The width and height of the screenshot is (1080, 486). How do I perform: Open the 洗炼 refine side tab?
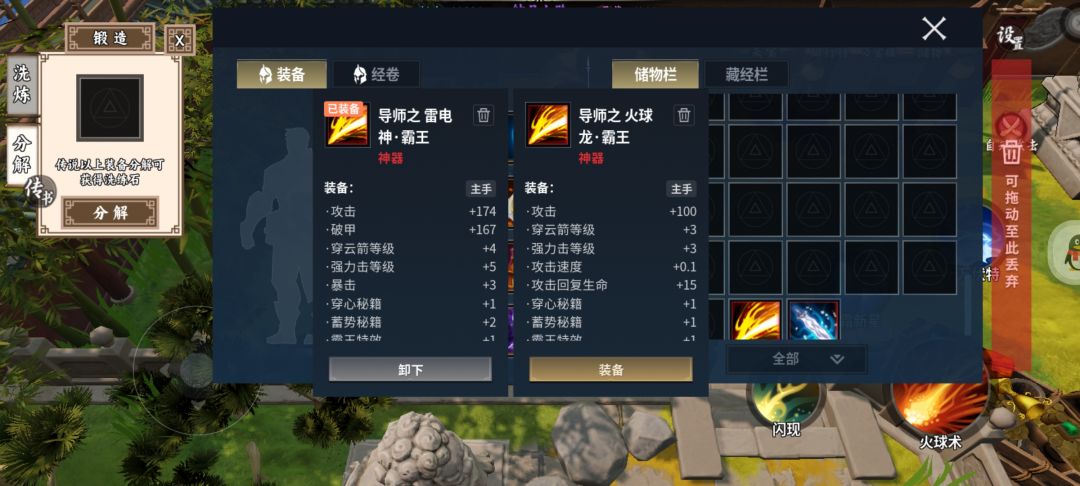click(x=22, y=84)
